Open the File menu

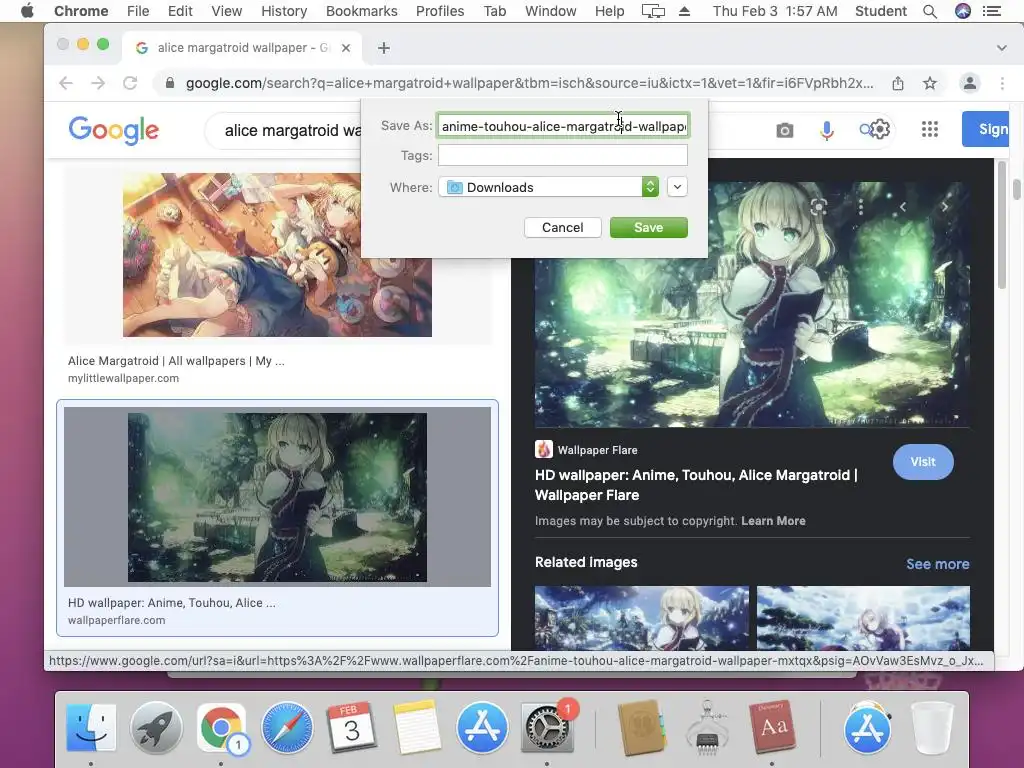[138, 11]
